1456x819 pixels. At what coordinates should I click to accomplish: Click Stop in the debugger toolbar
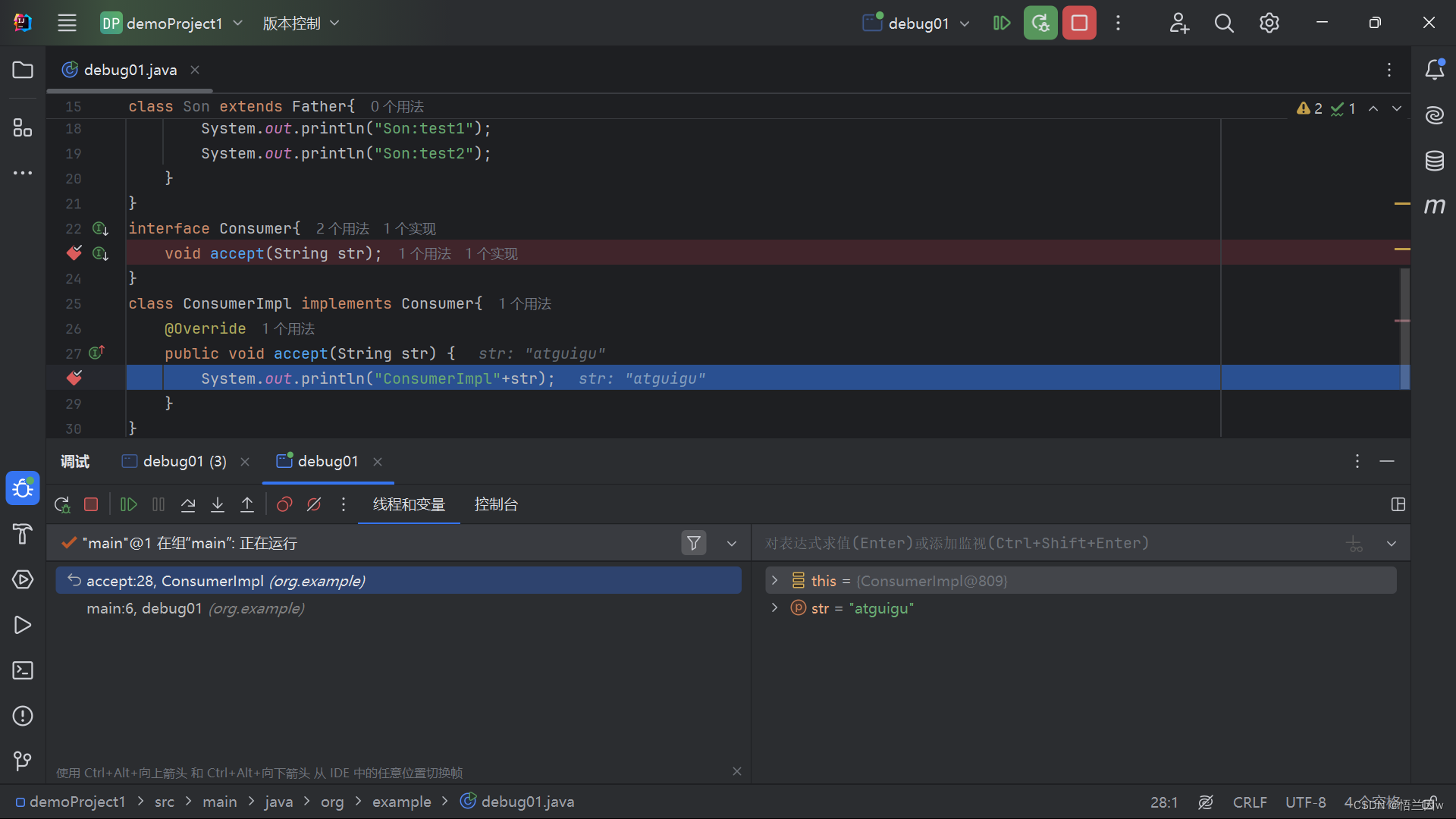(x=91, y=504)
